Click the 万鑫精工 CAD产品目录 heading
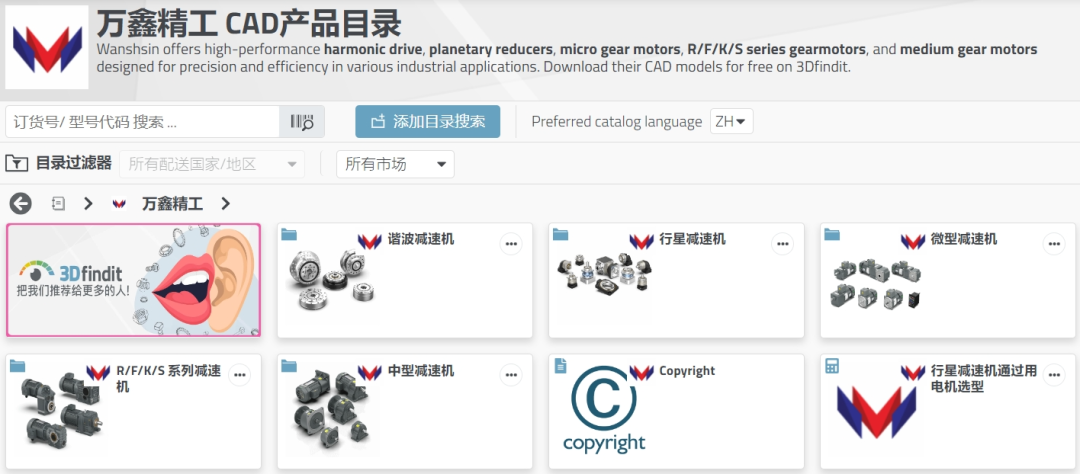Screen dimensions: 1080x474 click(x=249, y=23)
